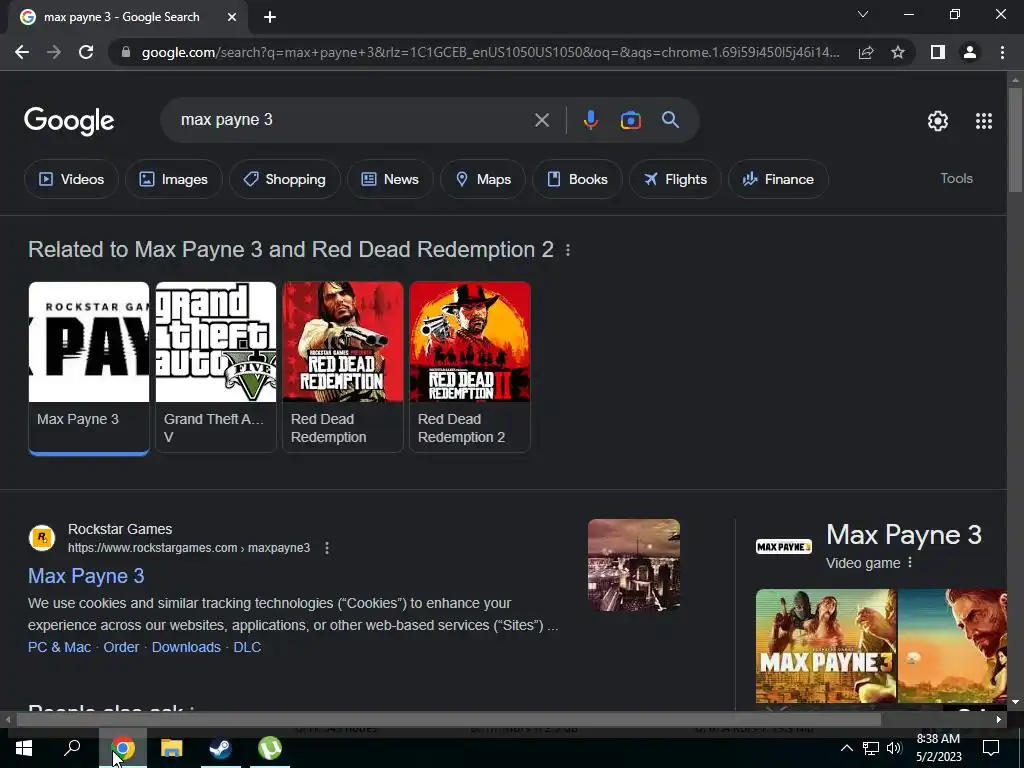Image resolution: width=1024 pixels, height=768 pixels.
Task: Reload the current Google page
Action: (86, 52)
